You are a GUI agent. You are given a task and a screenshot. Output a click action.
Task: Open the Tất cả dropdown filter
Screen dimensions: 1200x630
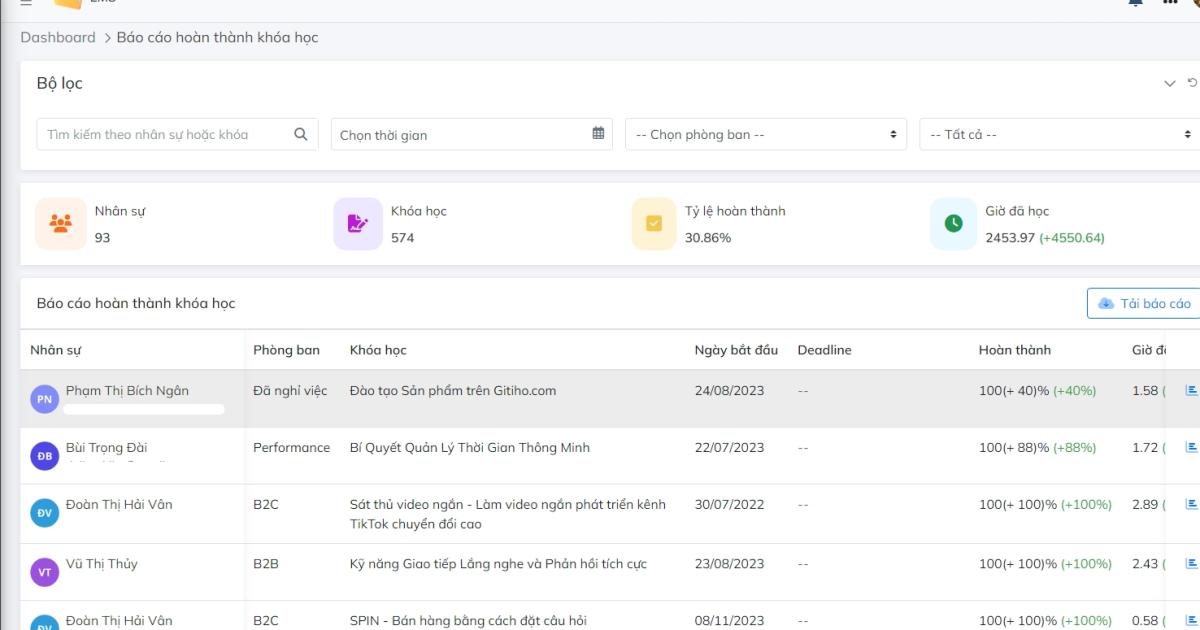coord(1058,134)
